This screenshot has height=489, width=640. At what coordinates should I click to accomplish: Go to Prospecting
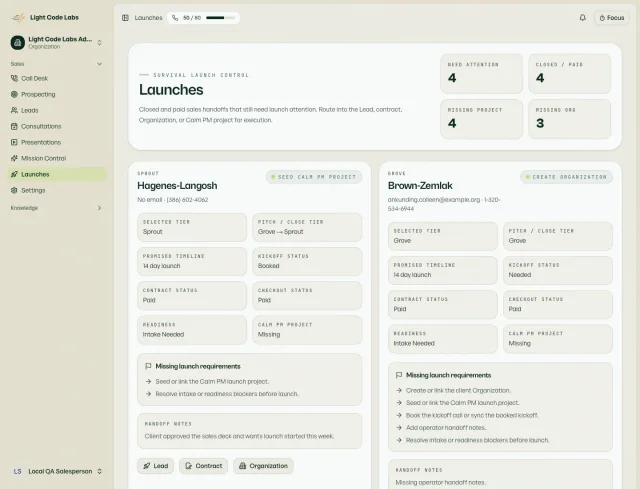[57, 94]
